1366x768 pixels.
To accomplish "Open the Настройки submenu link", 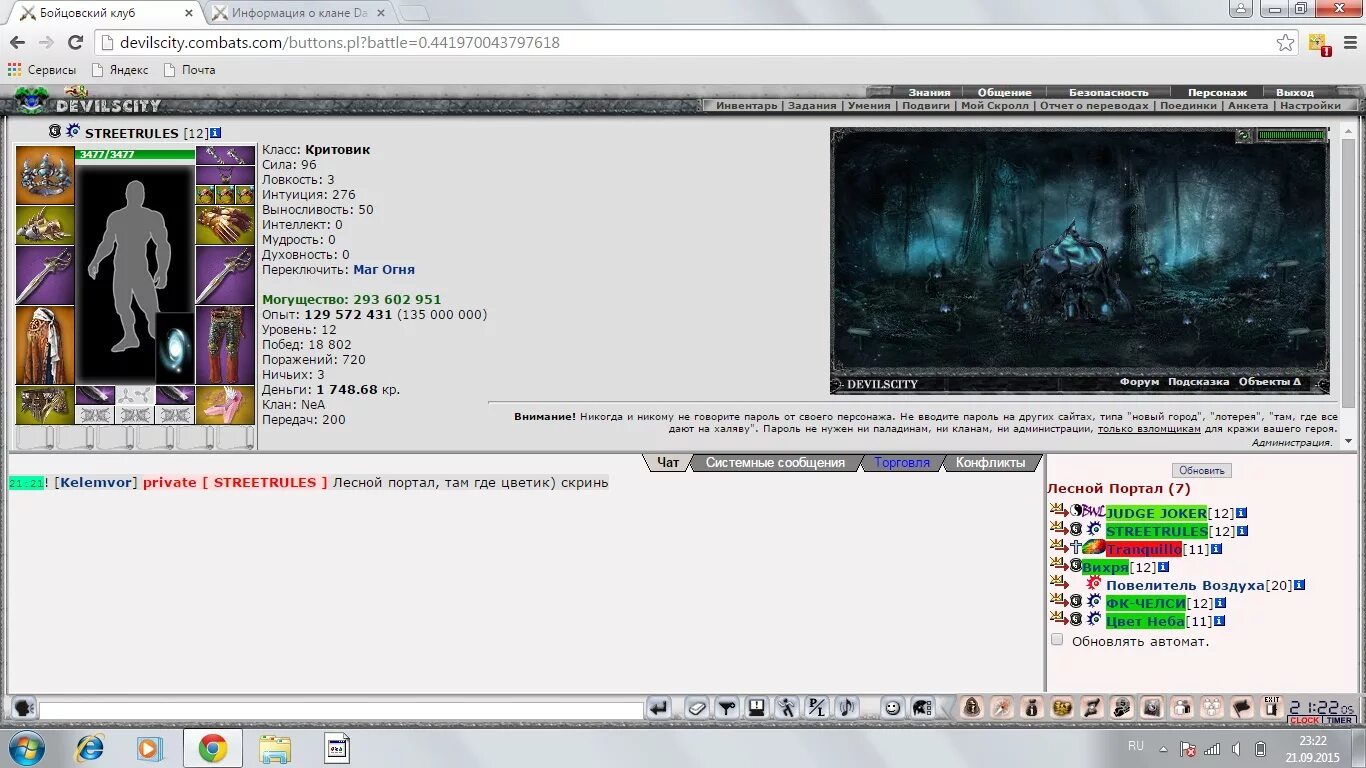I will pyautogui.click(x=1310, y=105).
